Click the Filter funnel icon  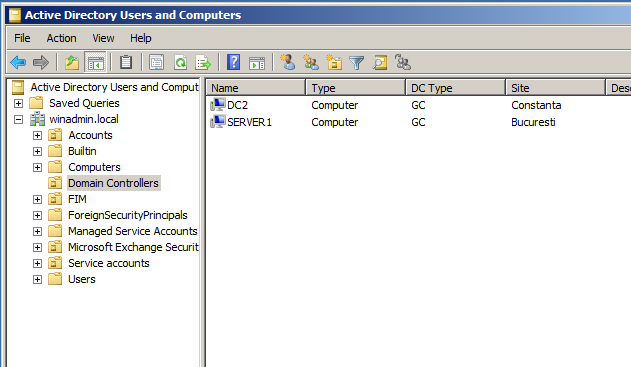pyautogui.click(x=357, y=63)
